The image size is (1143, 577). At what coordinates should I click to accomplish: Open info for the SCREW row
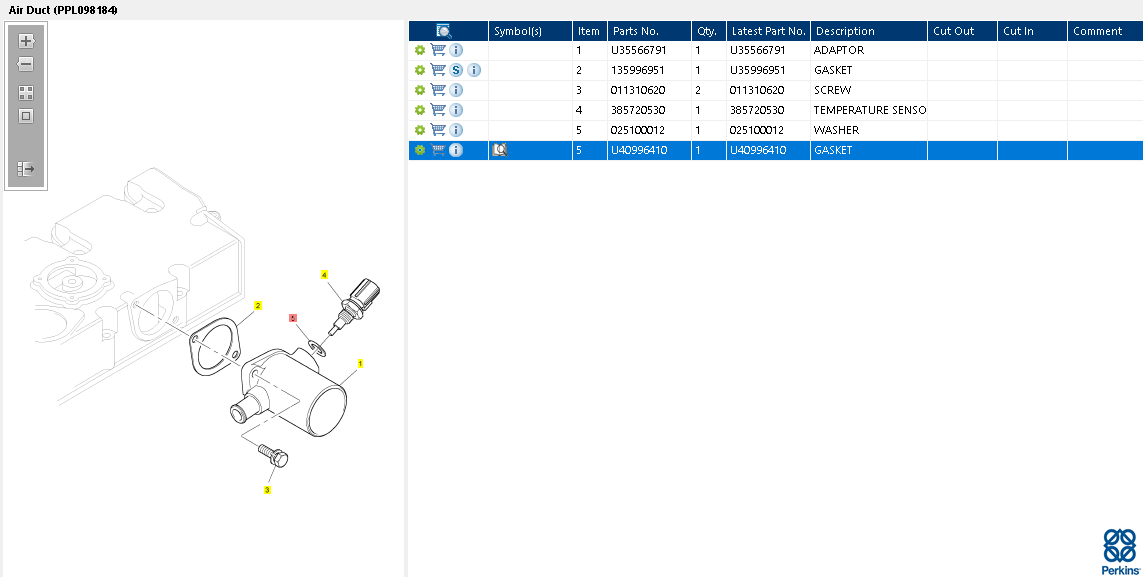tap(456, 90)
